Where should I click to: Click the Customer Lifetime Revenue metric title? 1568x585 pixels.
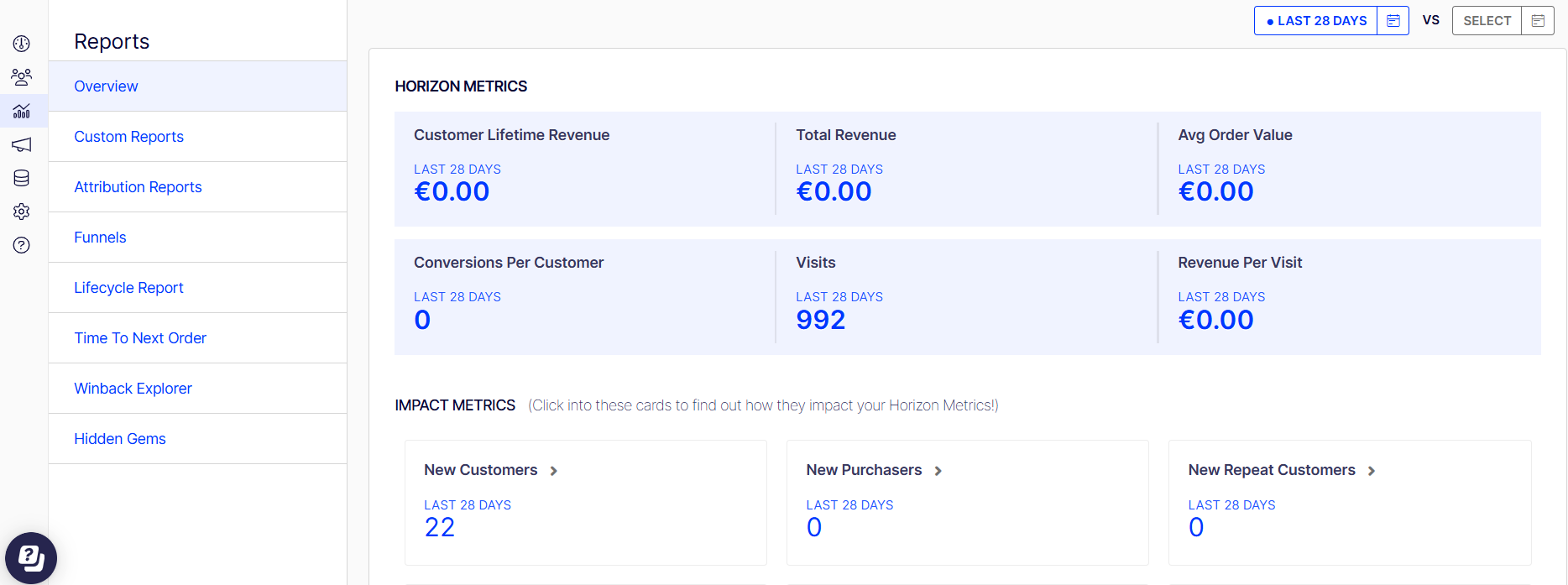click(512, 135)
